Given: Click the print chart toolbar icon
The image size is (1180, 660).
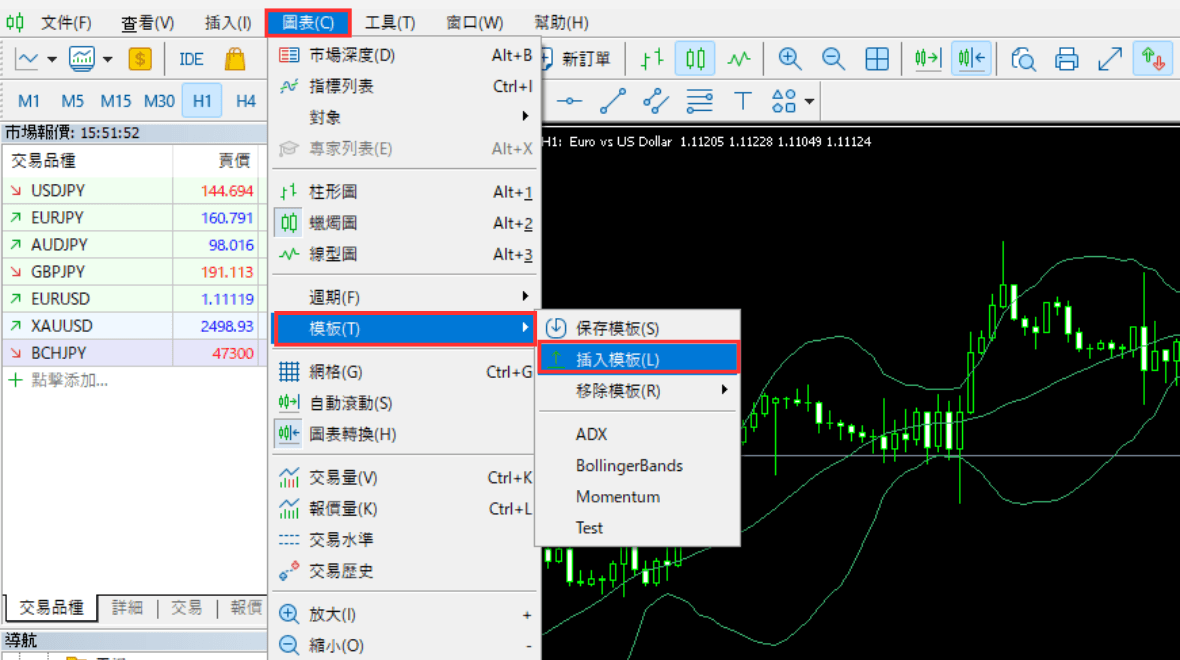Looking at the screenshot, I should (x=1067, y=59).
